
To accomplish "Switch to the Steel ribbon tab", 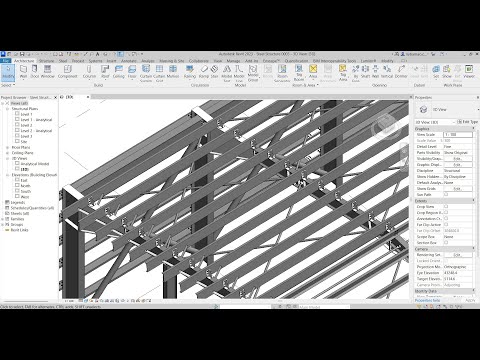I will pyautogui.click(x=63, y=61).
